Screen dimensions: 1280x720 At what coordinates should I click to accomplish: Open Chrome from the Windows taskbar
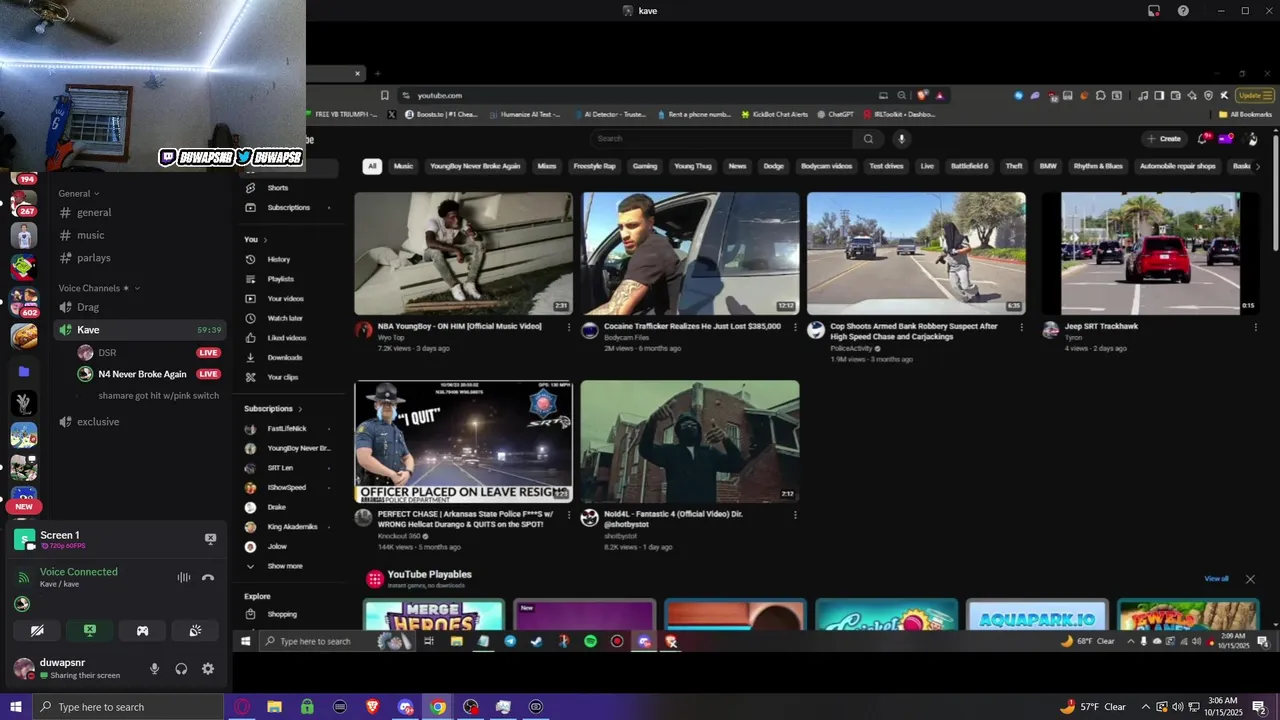(438, 707)
